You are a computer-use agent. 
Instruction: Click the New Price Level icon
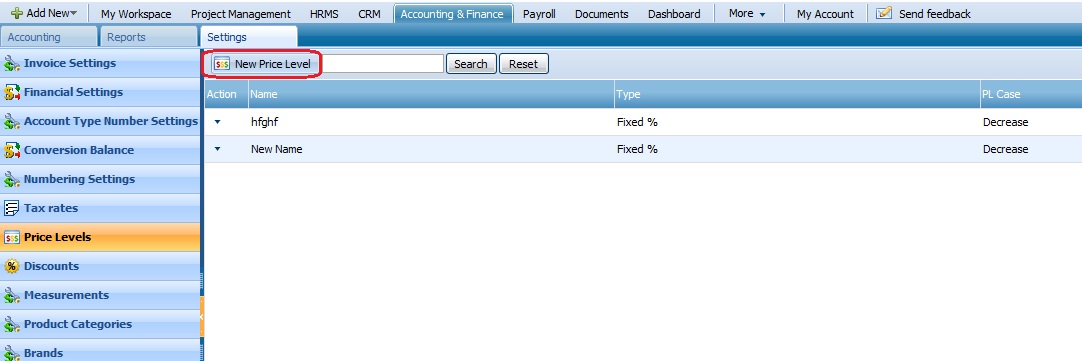[x=222, y=64]
